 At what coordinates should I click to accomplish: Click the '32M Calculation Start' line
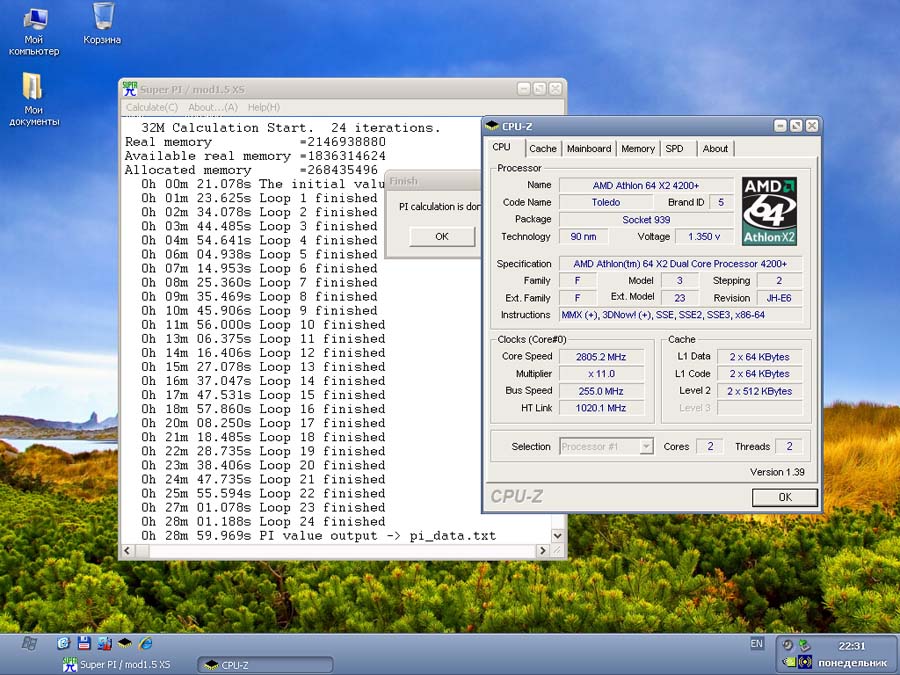pos(290,127)
